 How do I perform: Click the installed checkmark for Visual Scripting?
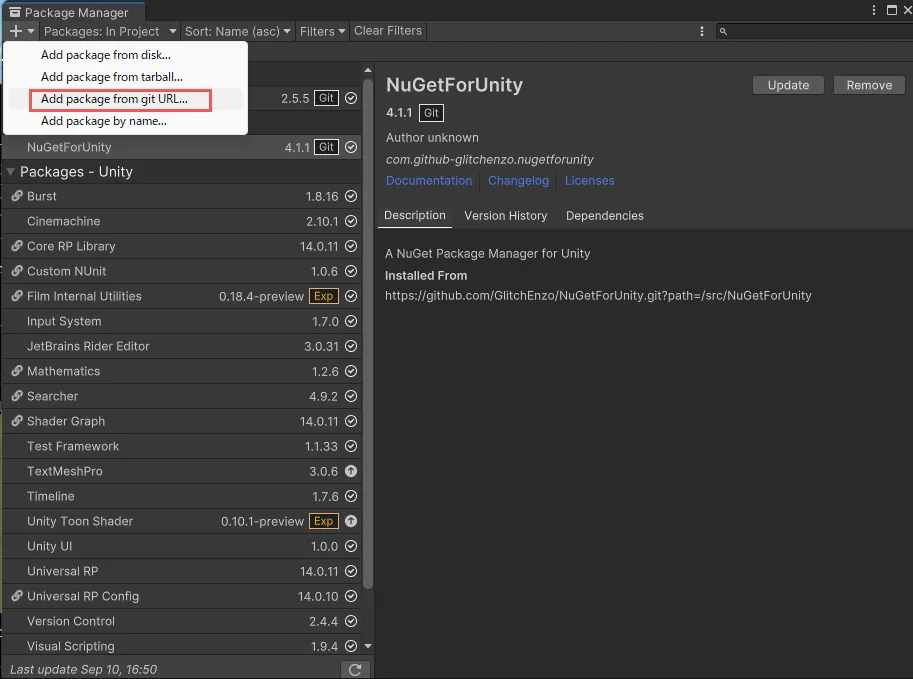click(x=351, y=646)
